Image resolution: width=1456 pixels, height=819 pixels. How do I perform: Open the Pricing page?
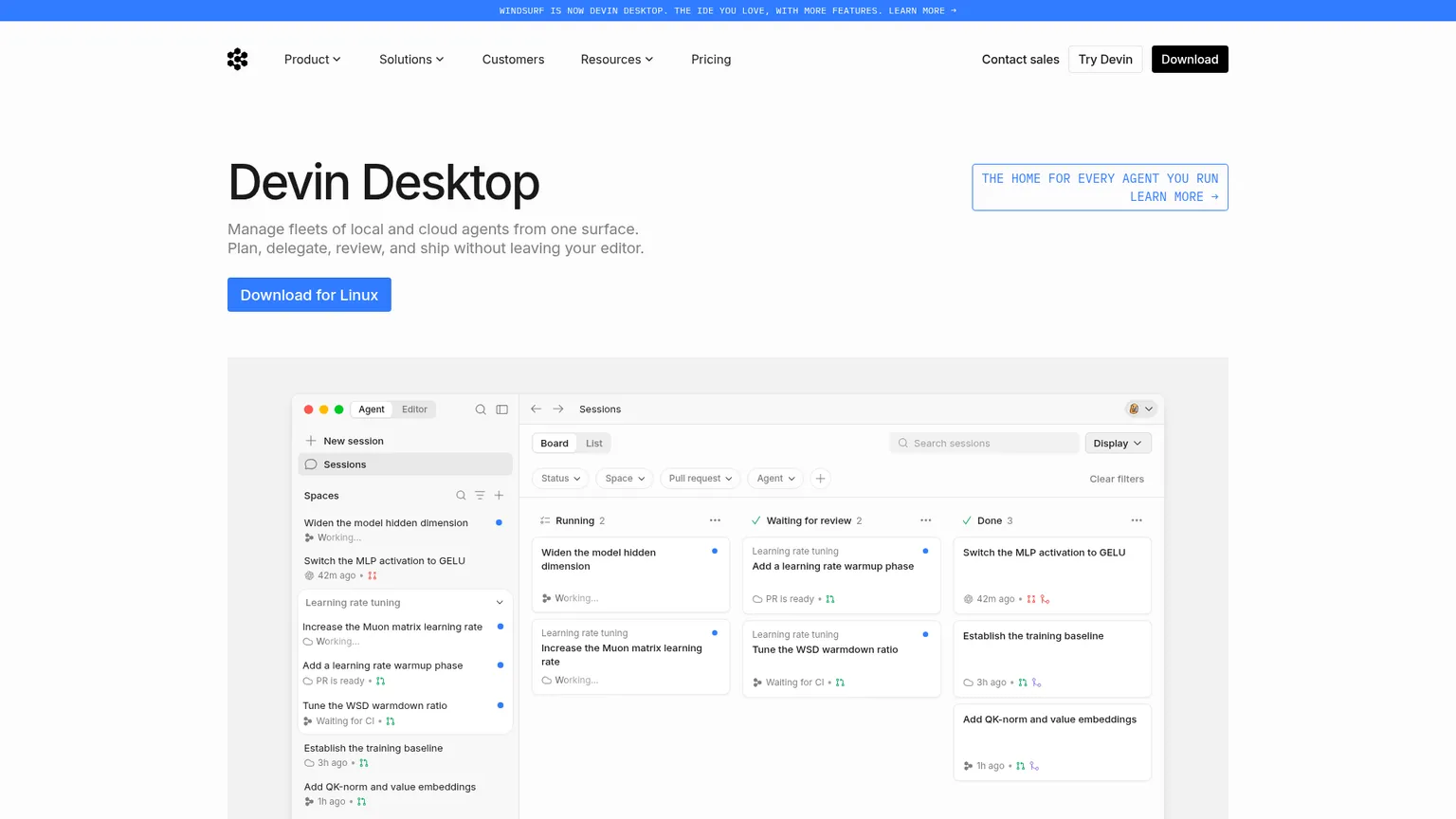point(711,59)
